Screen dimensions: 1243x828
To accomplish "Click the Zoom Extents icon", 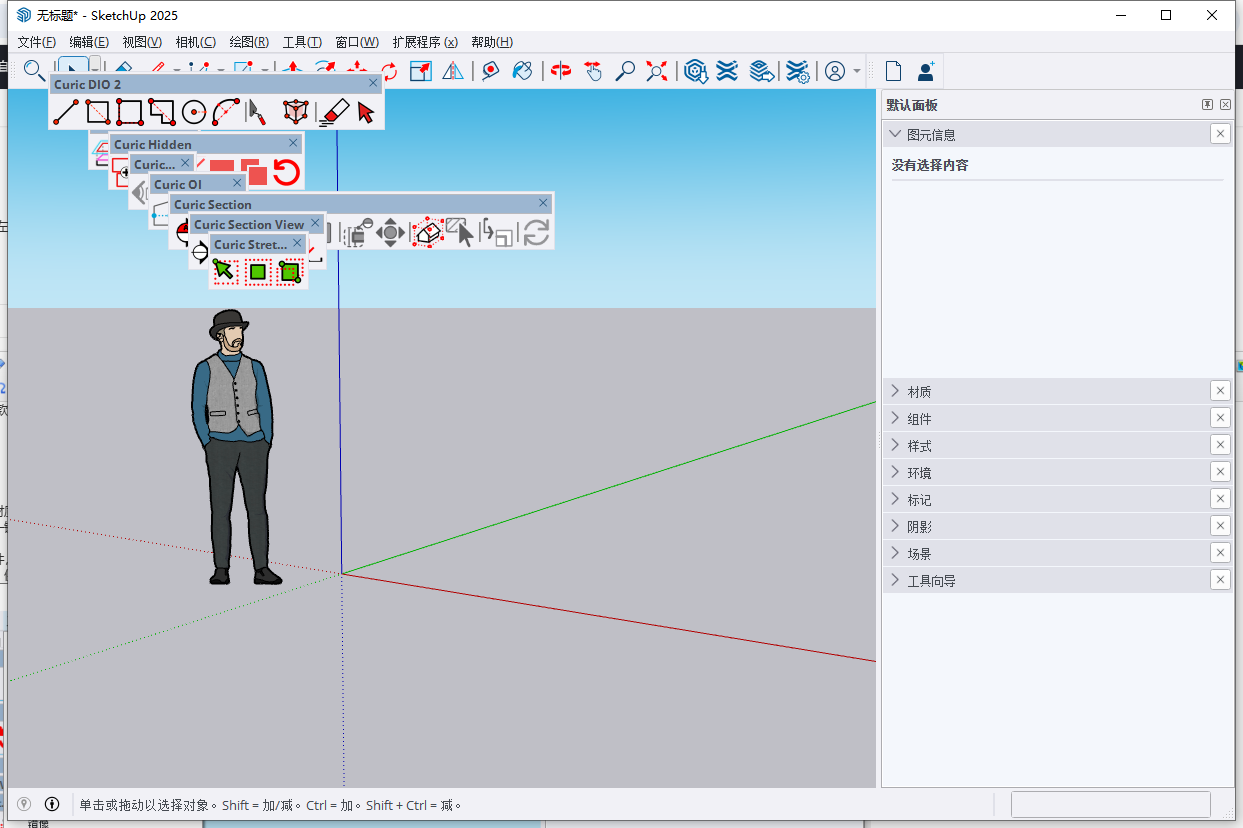I will tap(657, 71).
